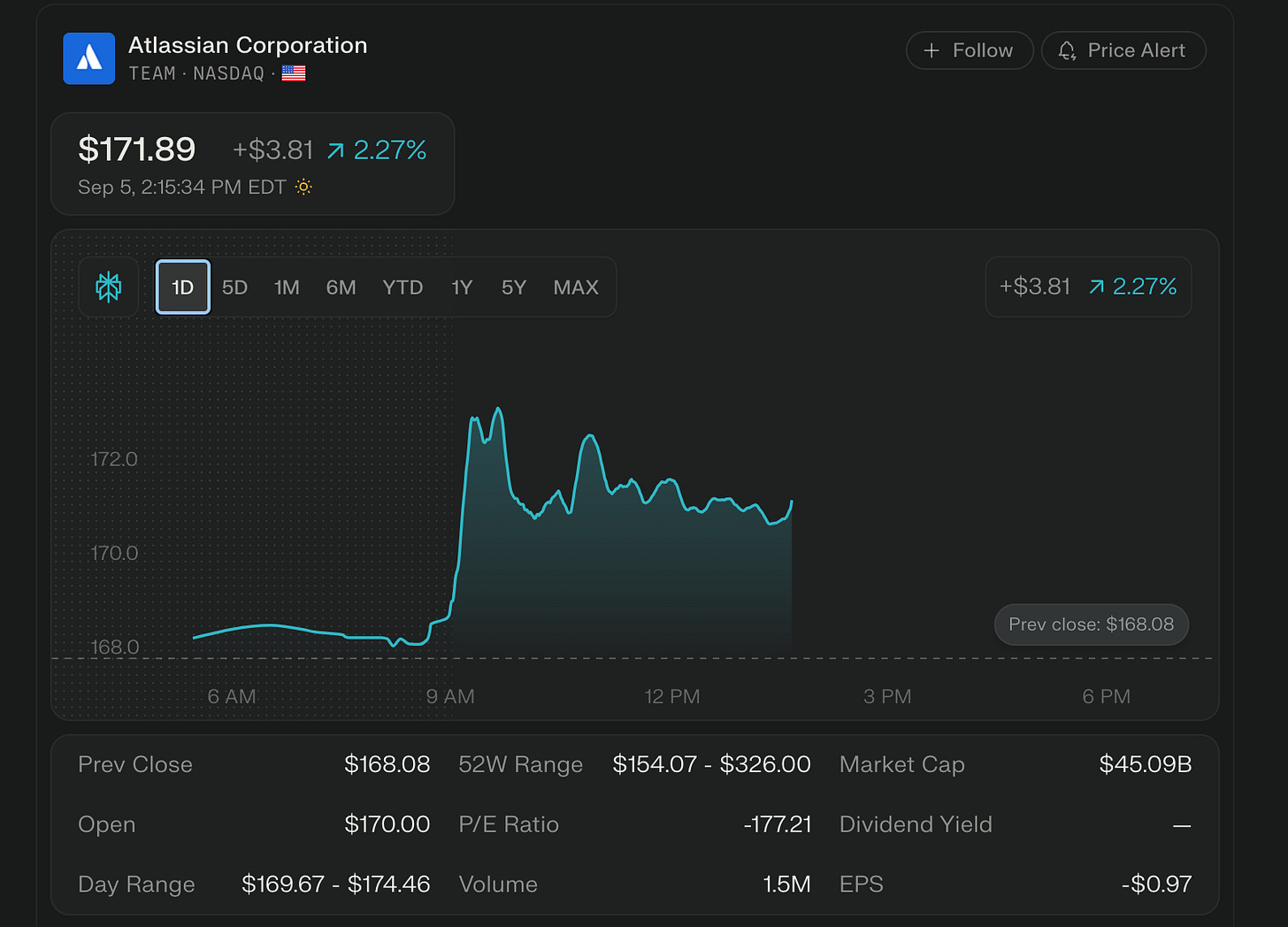Click the 52W Range label
The image size is (1288, 927).
521,764
